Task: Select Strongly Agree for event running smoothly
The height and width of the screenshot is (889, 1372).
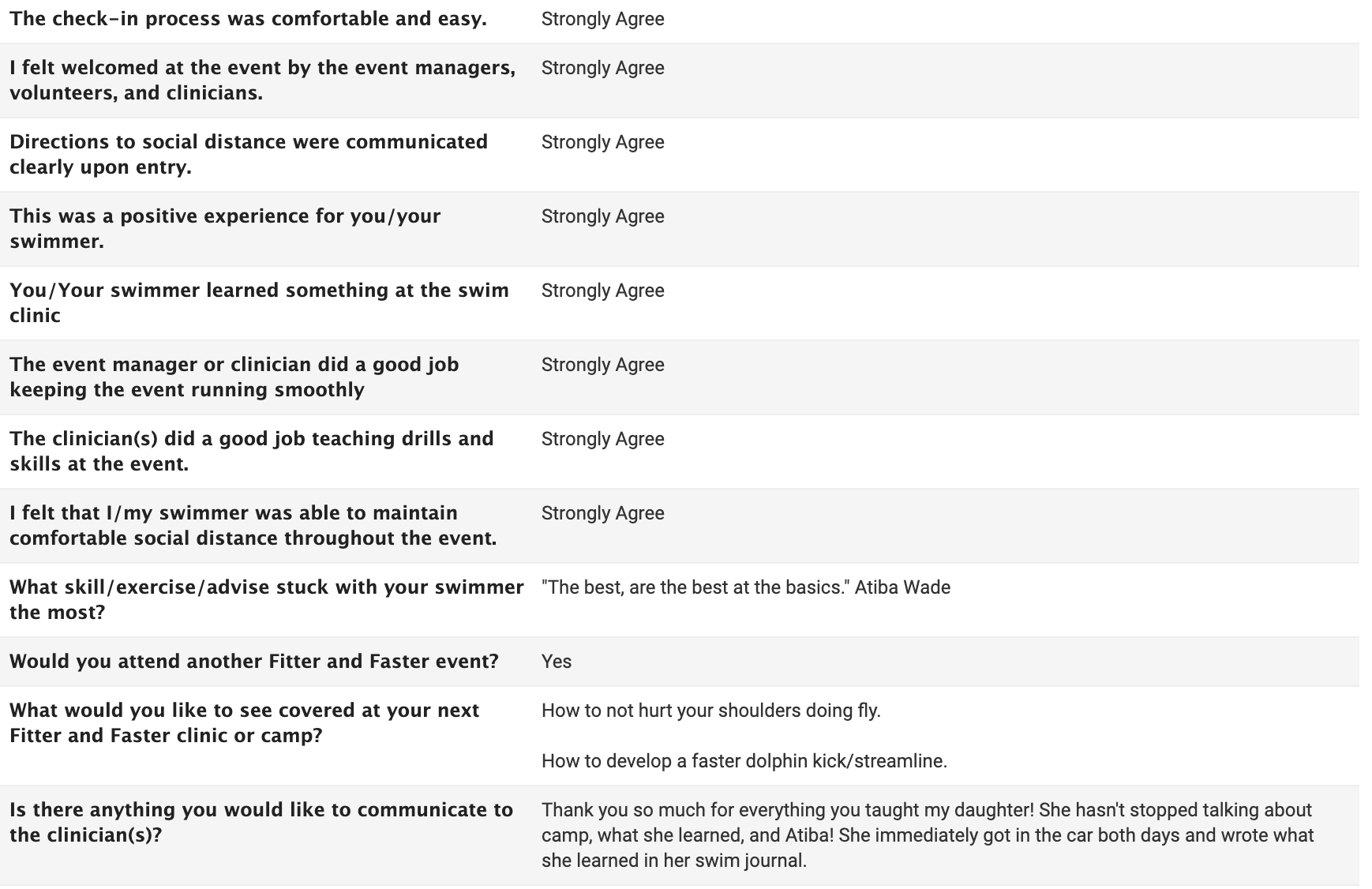Action: tap(602, 365)
